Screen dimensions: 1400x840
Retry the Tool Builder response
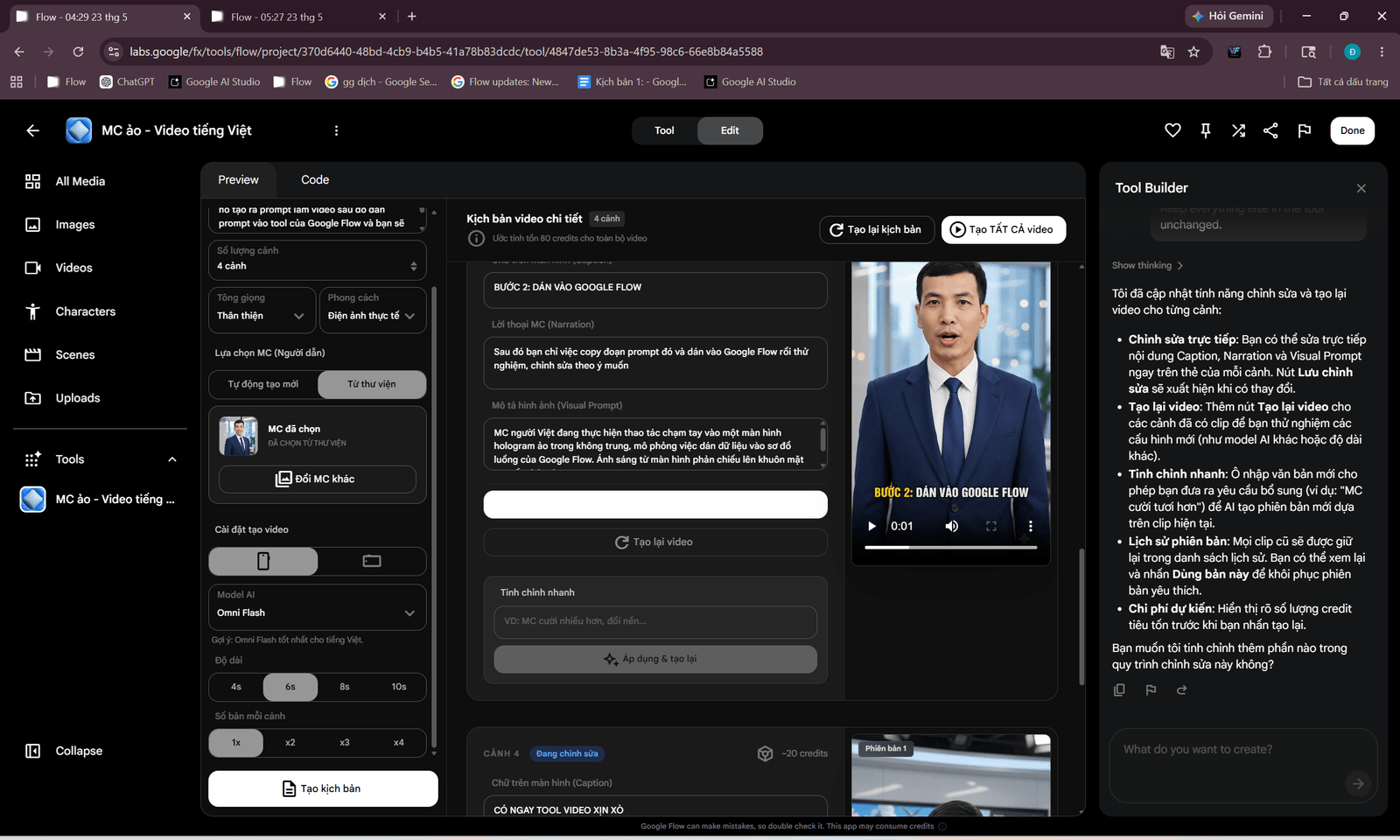pyautogui.click(x=1181, y=690)
